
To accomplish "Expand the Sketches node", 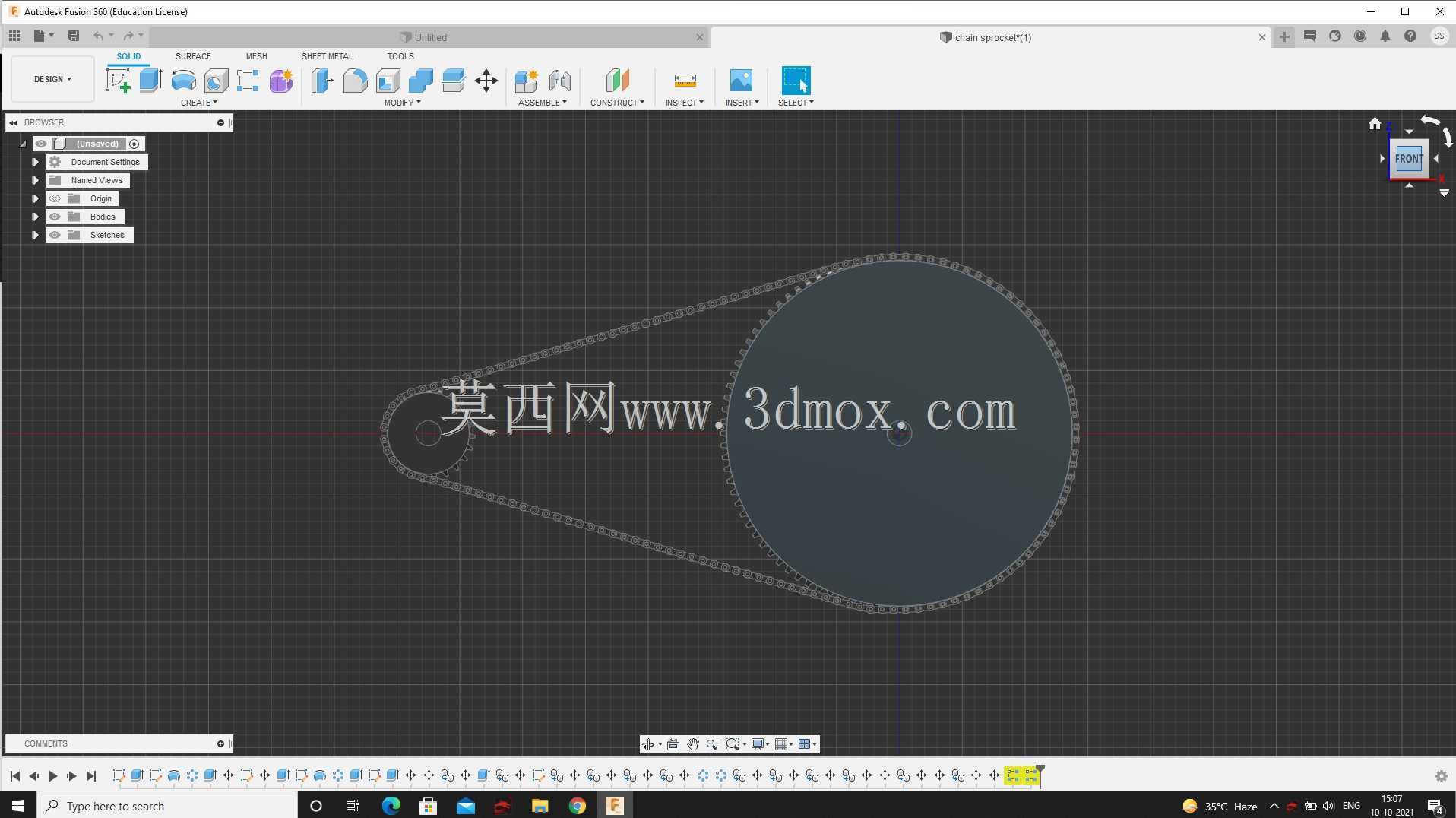I will 35,235.
